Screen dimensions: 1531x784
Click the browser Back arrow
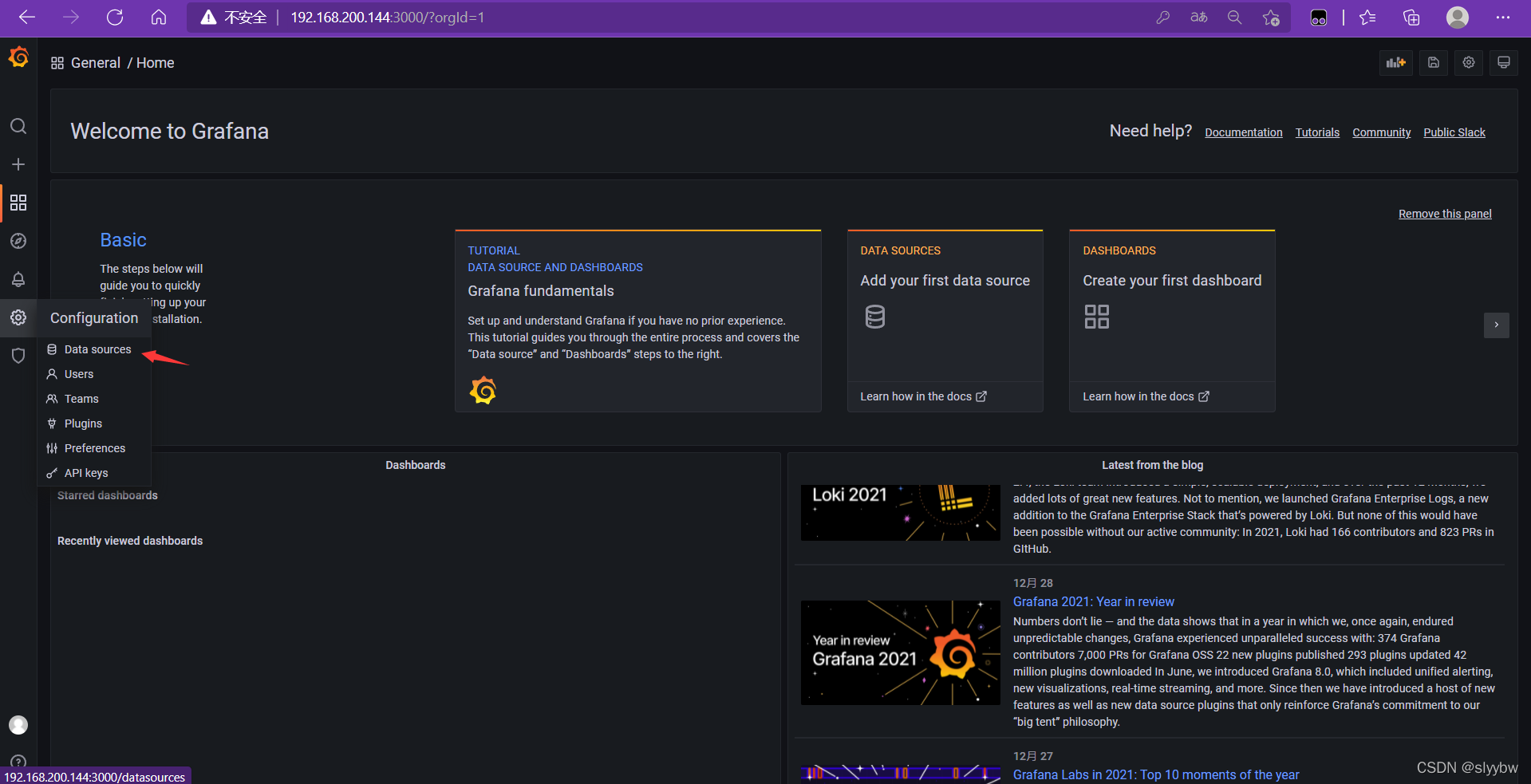27,18
